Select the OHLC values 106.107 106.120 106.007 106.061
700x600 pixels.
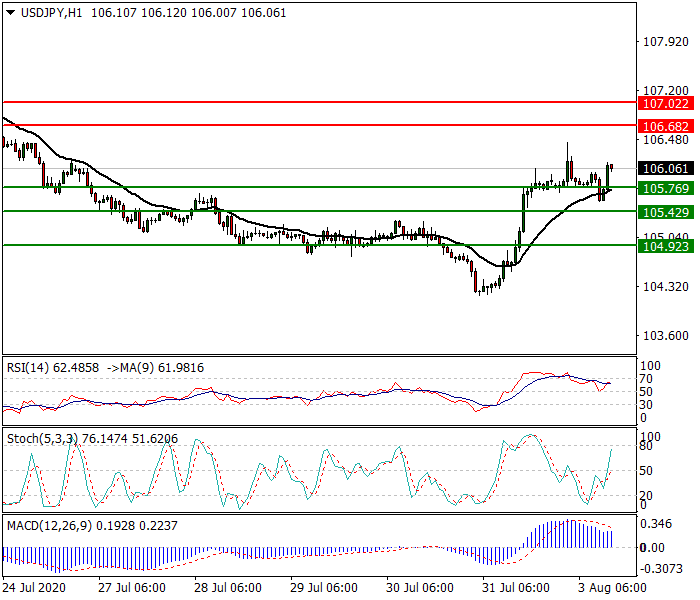click(x=188, y=13)
